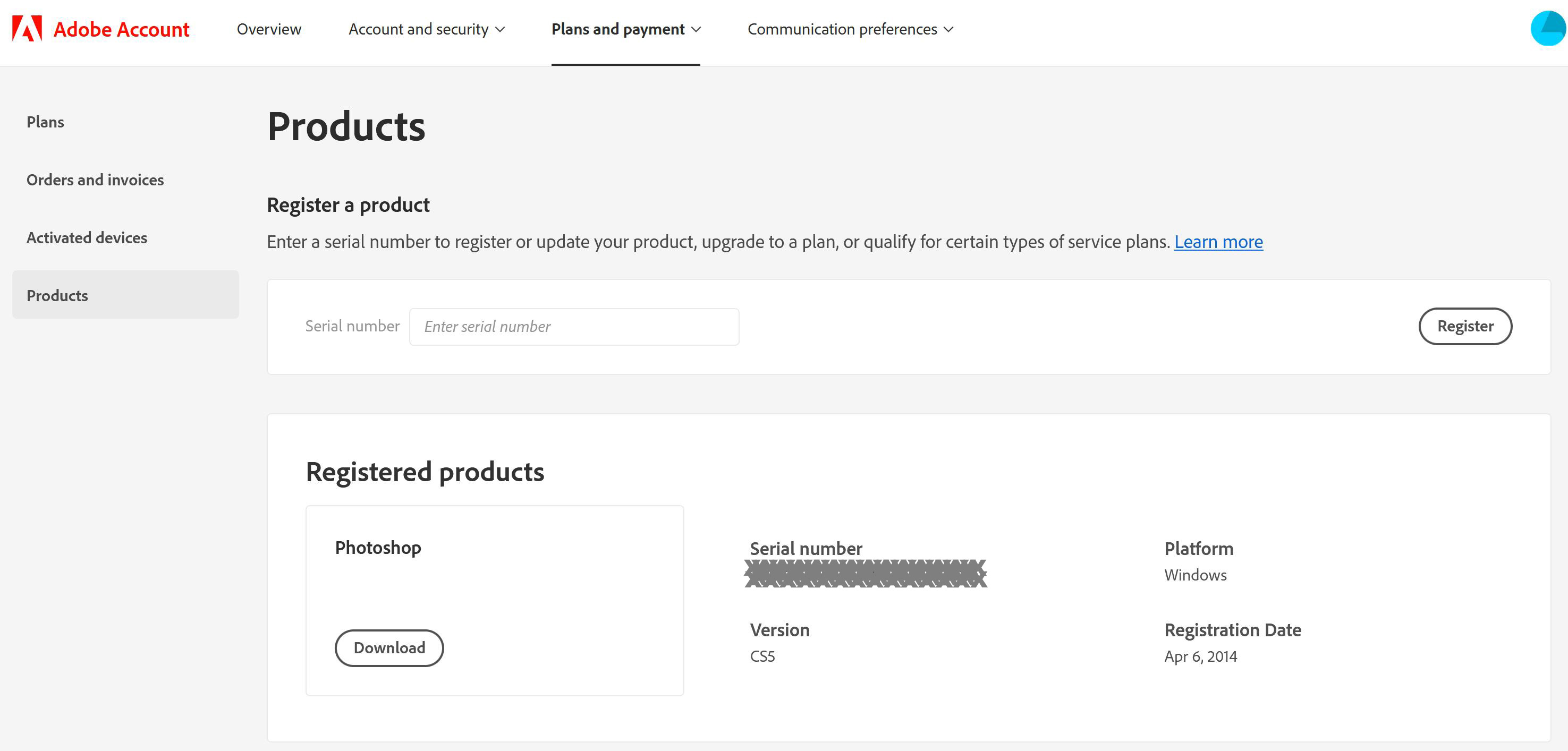Open Plans in the sidebar

(x=45, y=122)
